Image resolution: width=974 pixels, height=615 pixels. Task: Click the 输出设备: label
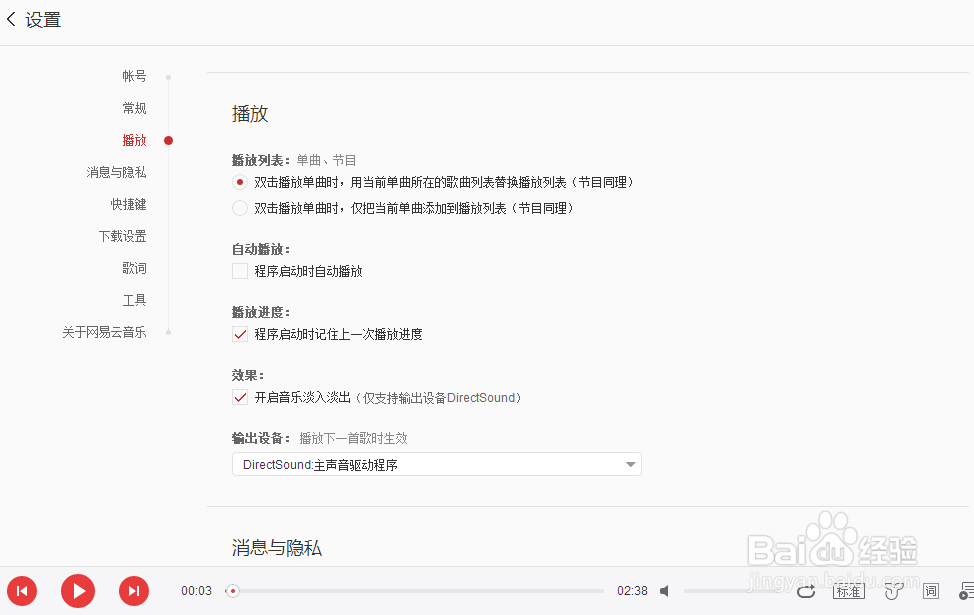click(261, 439)
